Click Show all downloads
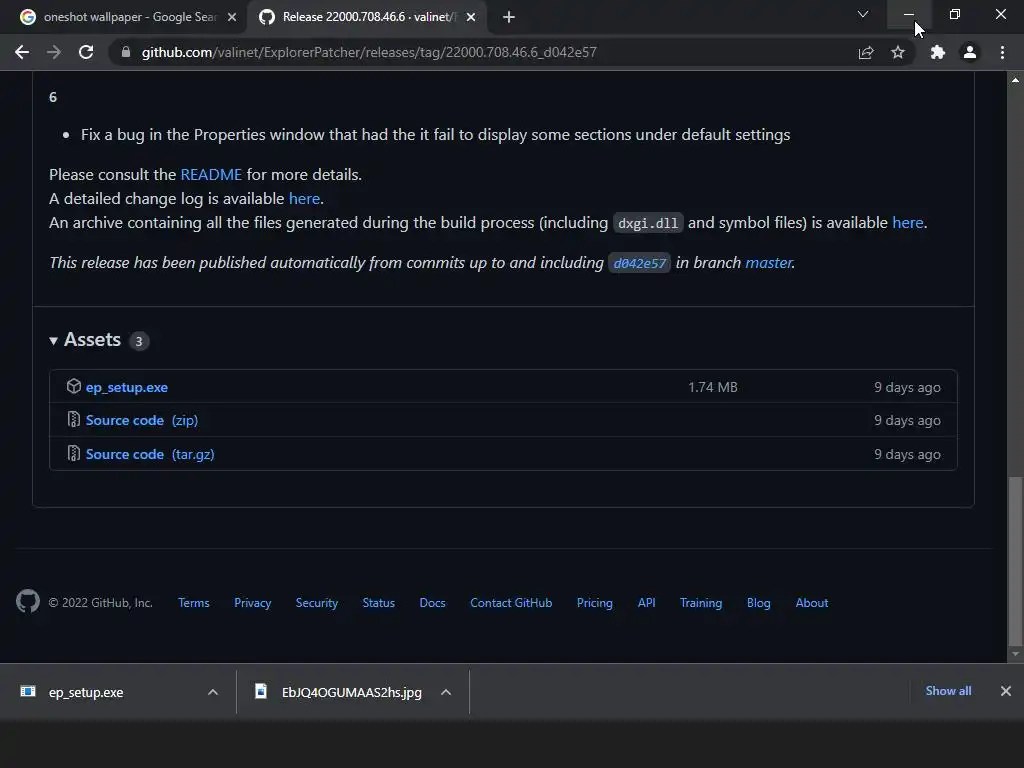 point(948,691)
